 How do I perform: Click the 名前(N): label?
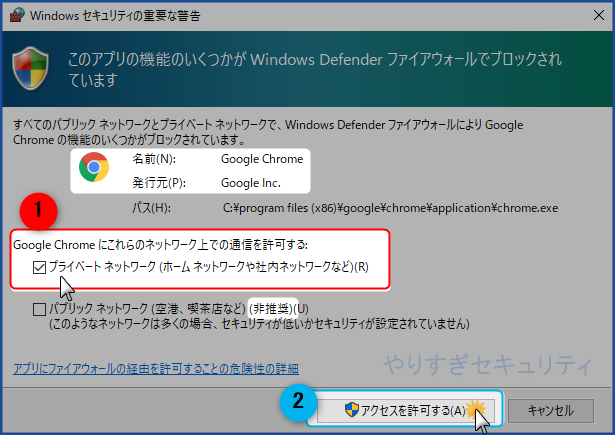click(x=154, y=159)
